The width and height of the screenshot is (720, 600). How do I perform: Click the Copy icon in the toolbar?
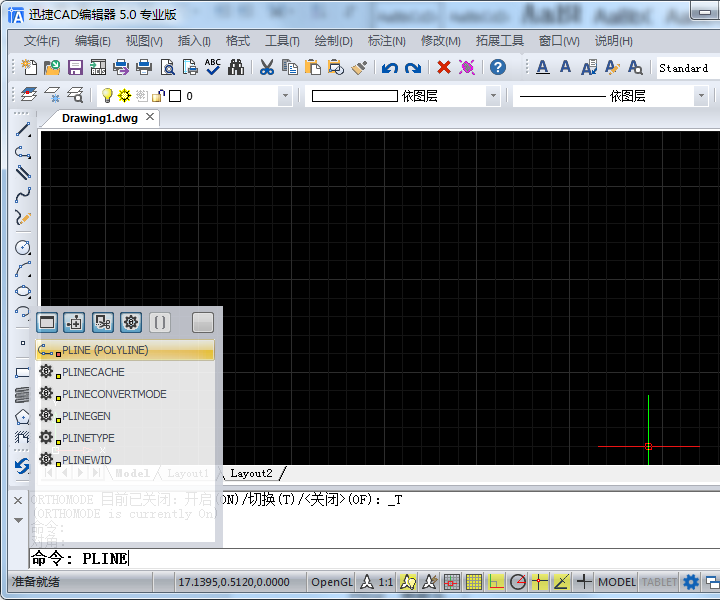click(289, 67)
